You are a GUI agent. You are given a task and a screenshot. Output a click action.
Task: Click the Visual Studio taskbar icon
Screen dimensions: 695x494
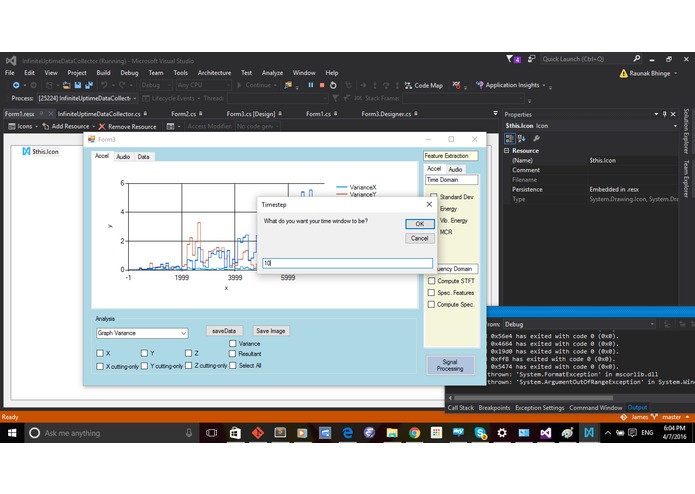pyautogui.click(x=546, y=433)
